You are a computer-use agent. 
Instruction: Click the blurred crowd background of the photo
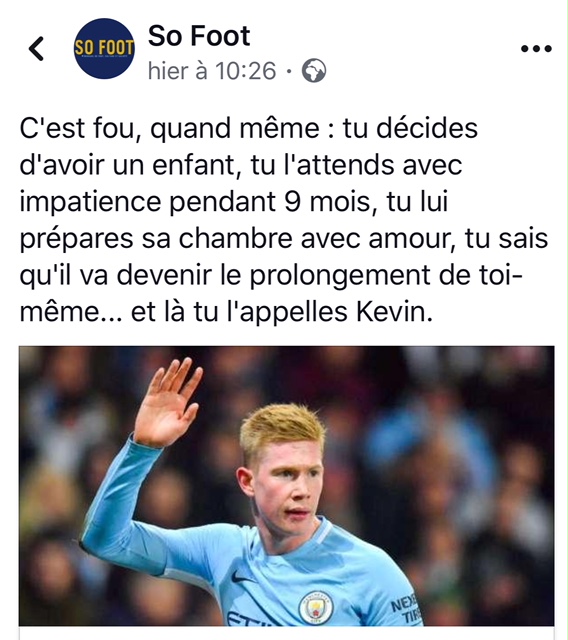pos(469,449)
